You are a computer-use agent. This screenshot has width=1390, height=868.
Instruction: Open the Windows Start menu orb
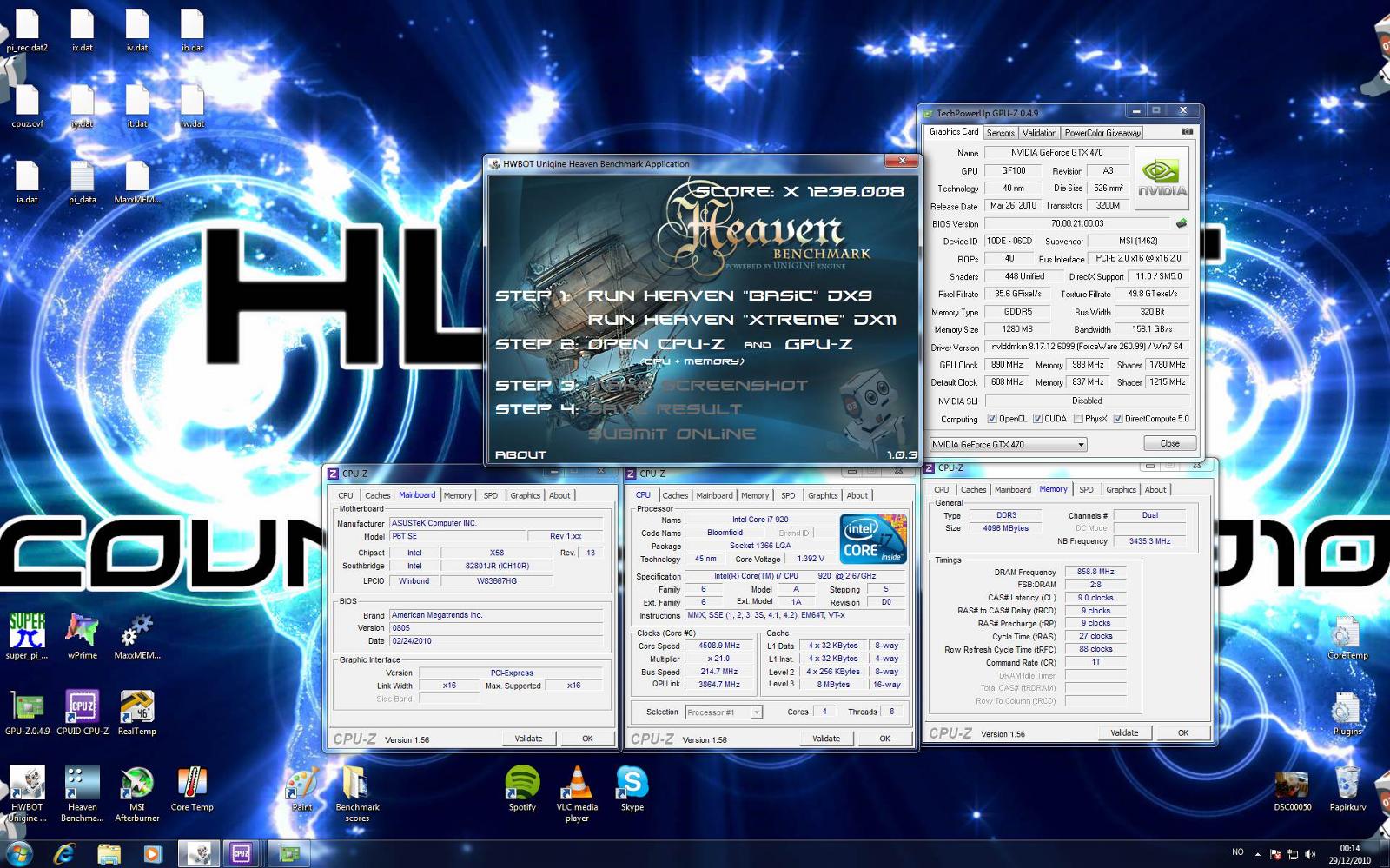click(19, 853)
